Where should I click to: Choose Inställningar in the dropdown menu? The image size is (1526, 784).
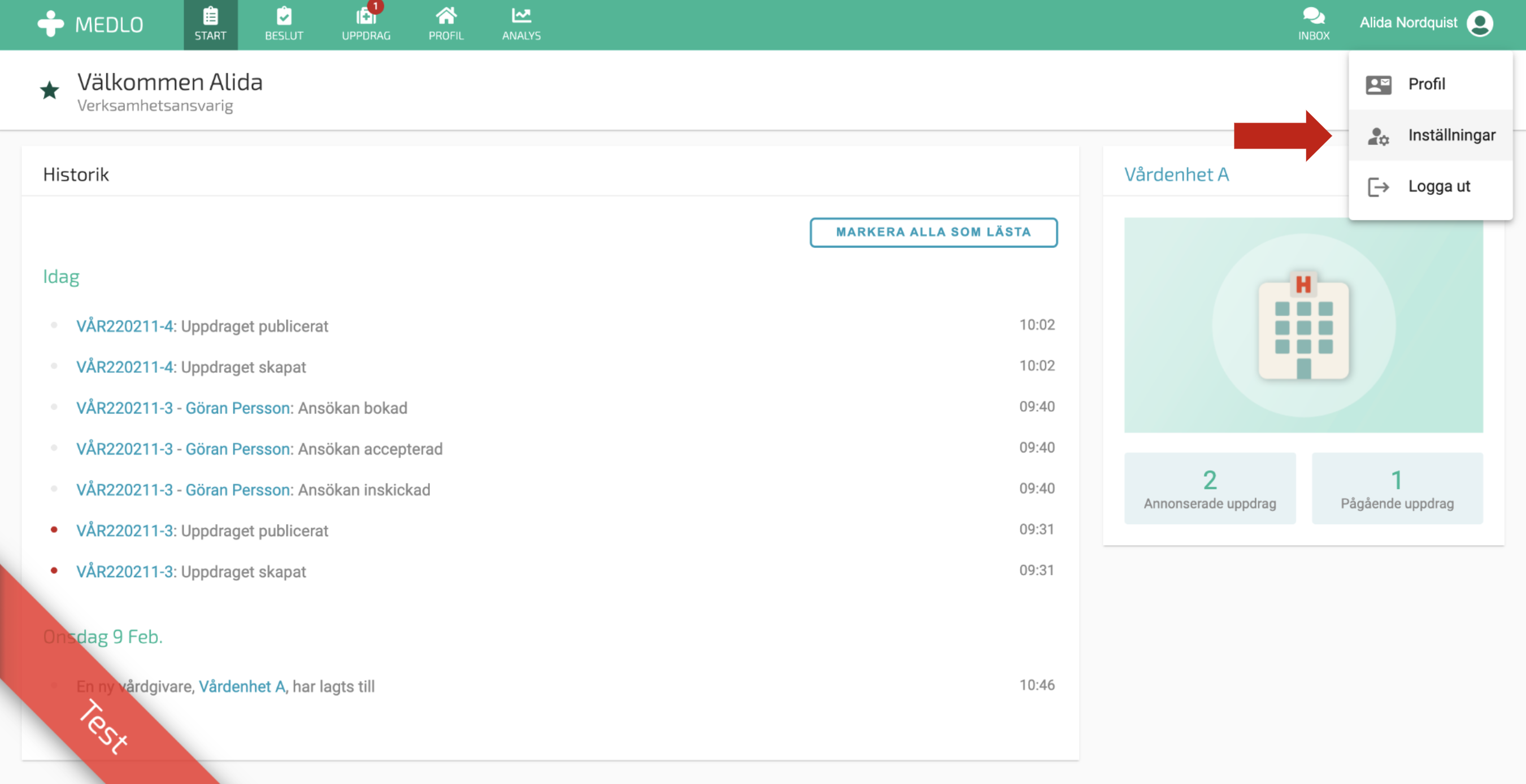click(x=1451, y=136)
